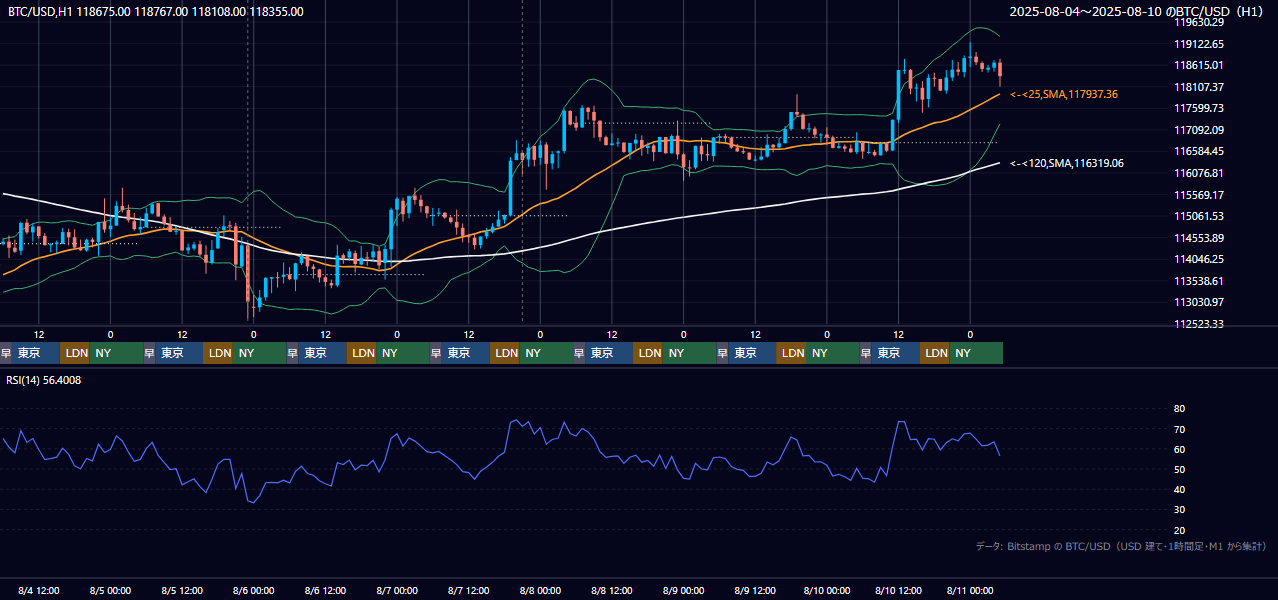Click the RSI level 40 label
1278x600 pixels.
click(x=1179, y=489)
